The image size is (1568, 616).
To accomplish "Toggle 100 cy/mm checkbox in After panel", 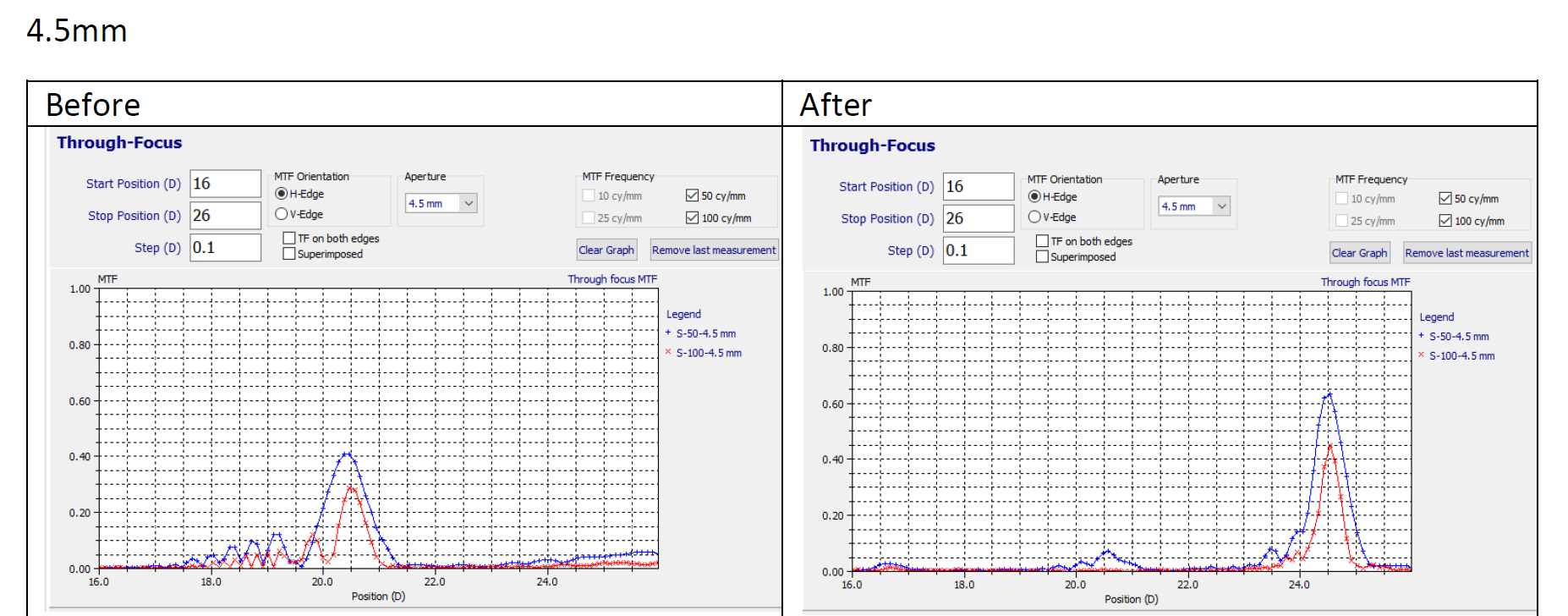I will pos(1445,221).
